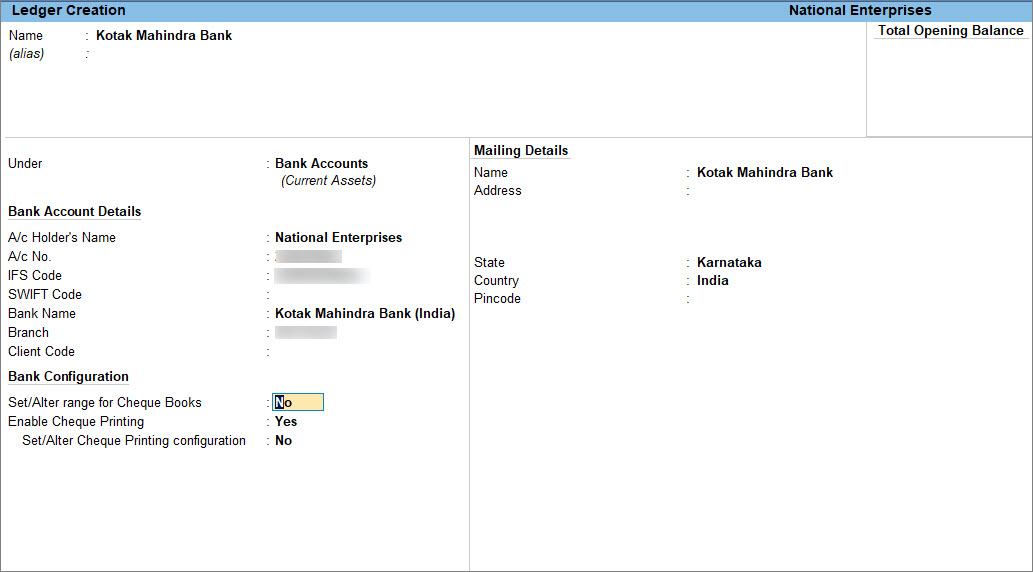Click the blurred IFS Code value

point(322,275)
